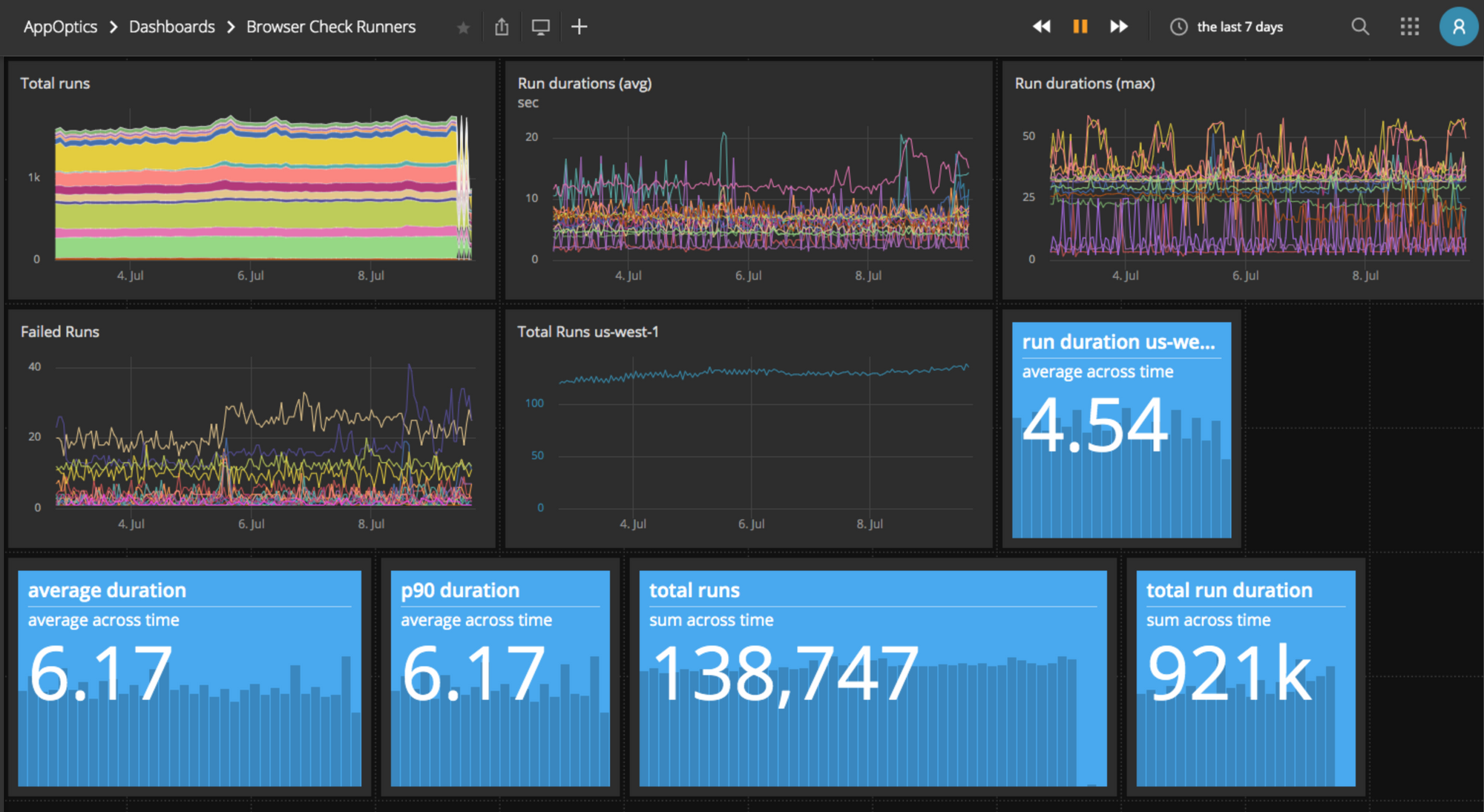Open the 'last 7 days' time range selector
Viewport: 1484px width, 812px height.
[1239, 27]
